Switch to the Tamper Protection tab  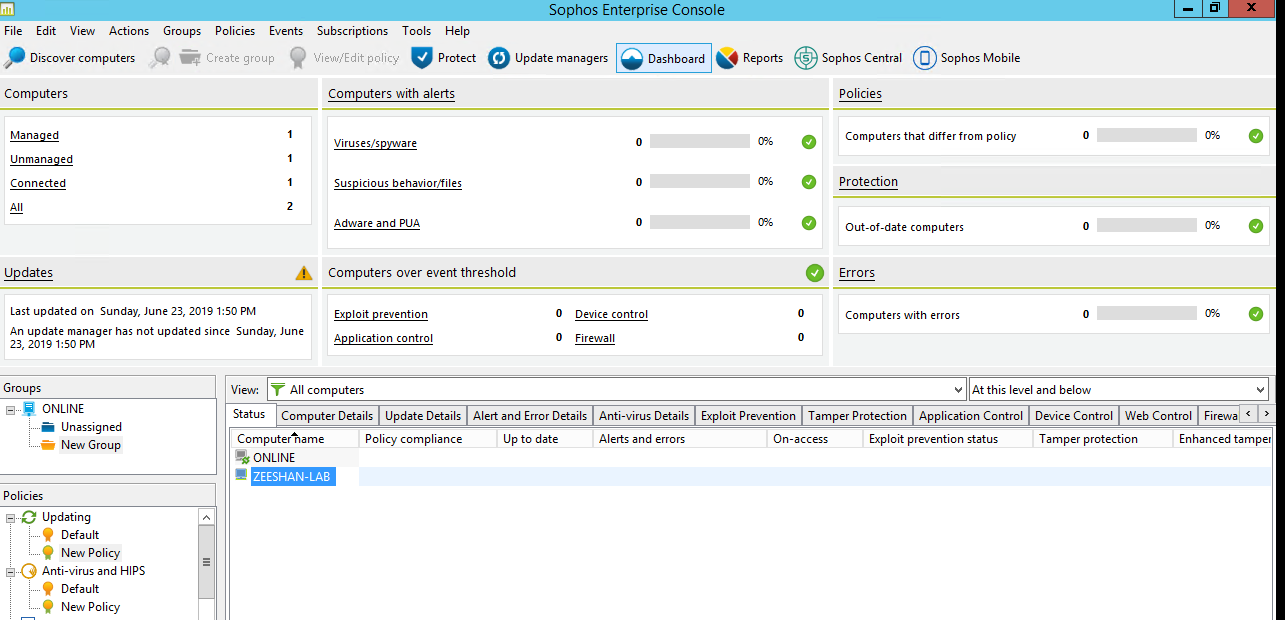pos(857,416)
